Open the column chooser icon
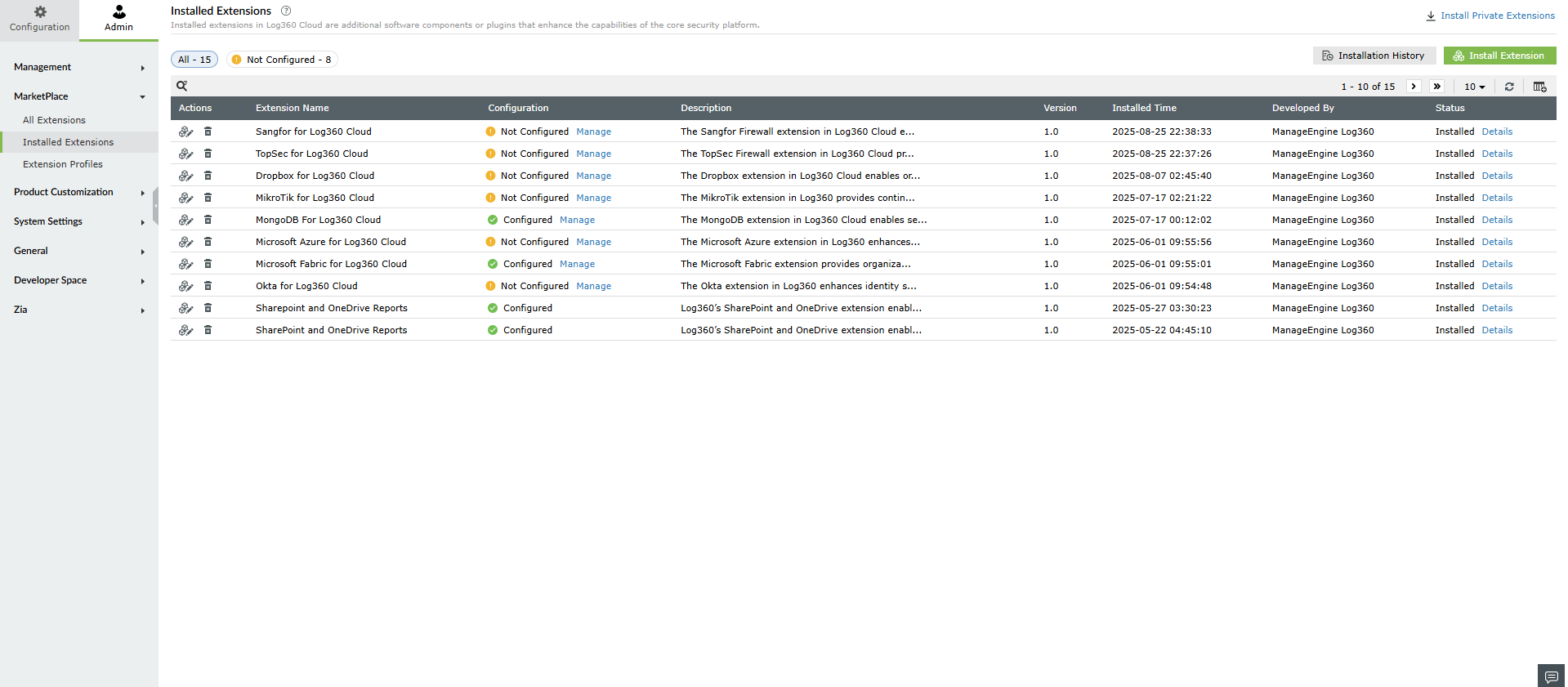The width and height of the screenshot is (1568, 687). (x=1539, y=87)
